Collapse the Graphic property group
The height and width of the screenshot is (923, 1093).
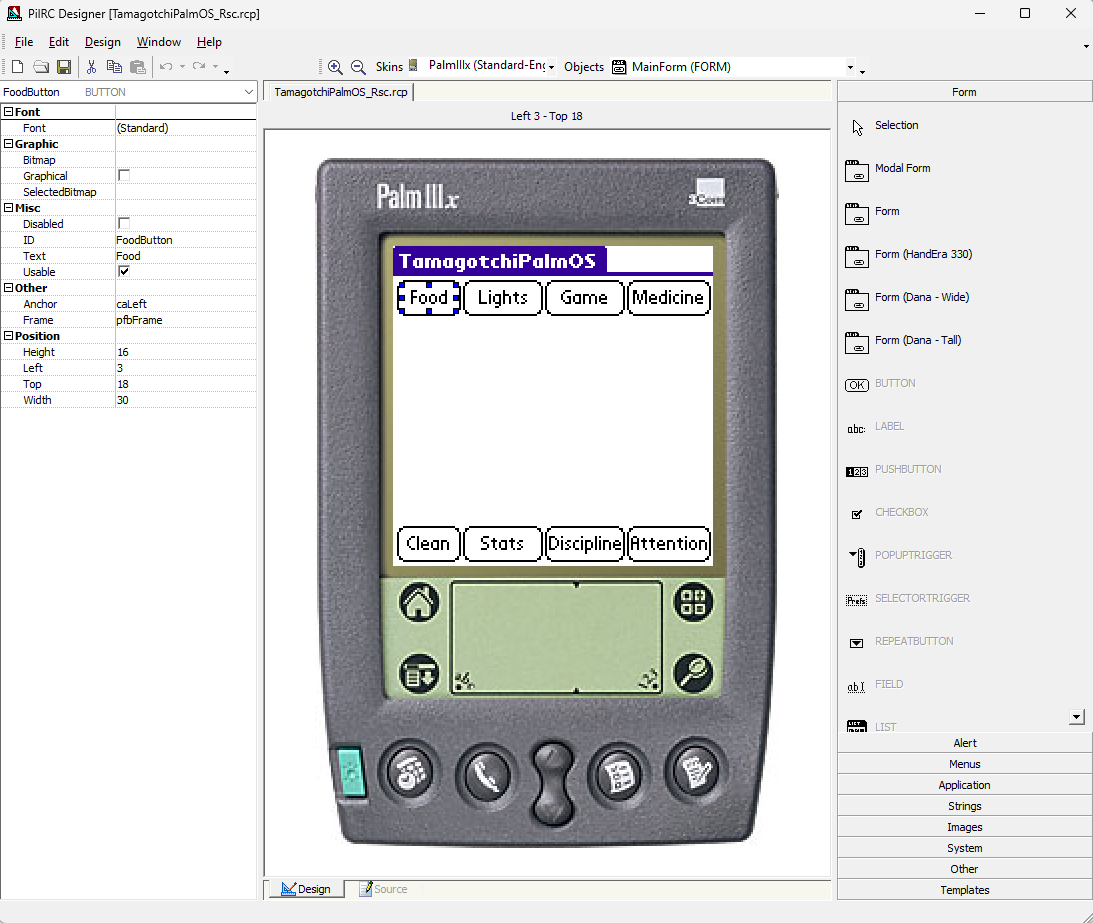8,144
